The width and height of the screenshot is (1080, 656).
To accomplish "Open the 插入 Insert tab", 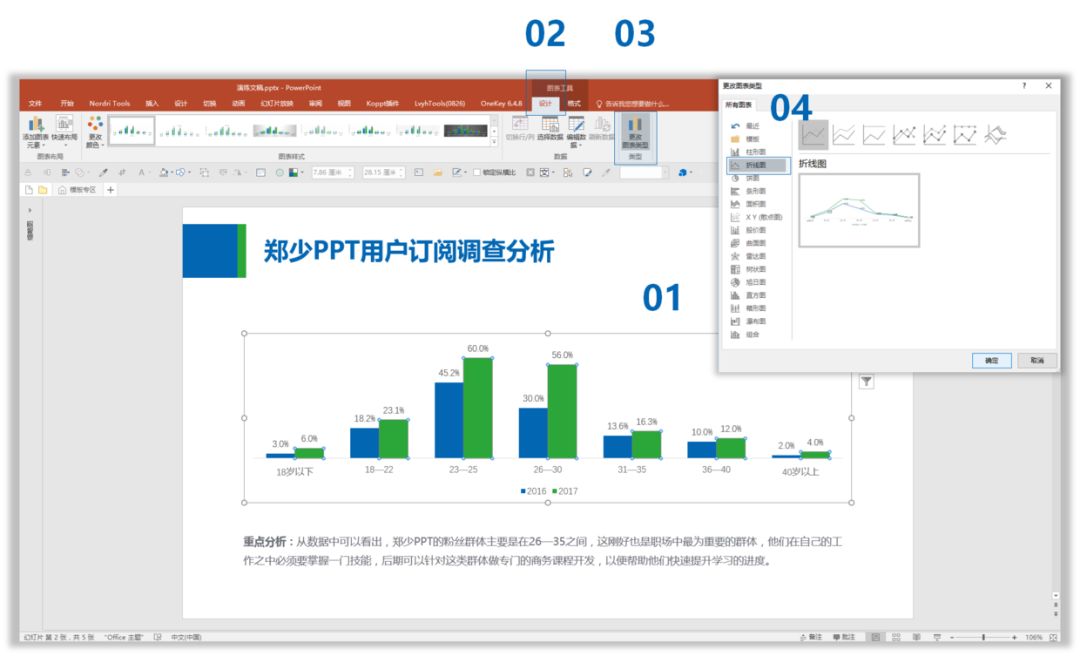I will pos(152,104).
